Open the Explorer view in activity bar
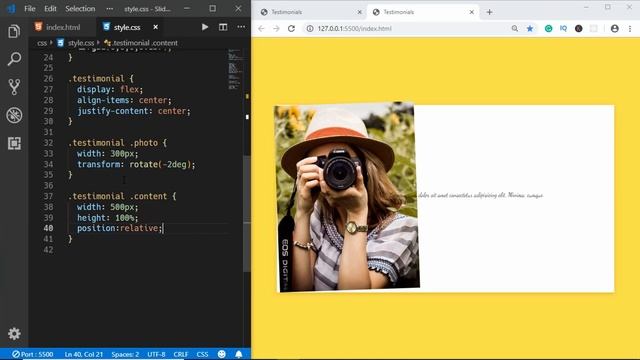Screen dimensions: 640x360 tap(14, 31)
